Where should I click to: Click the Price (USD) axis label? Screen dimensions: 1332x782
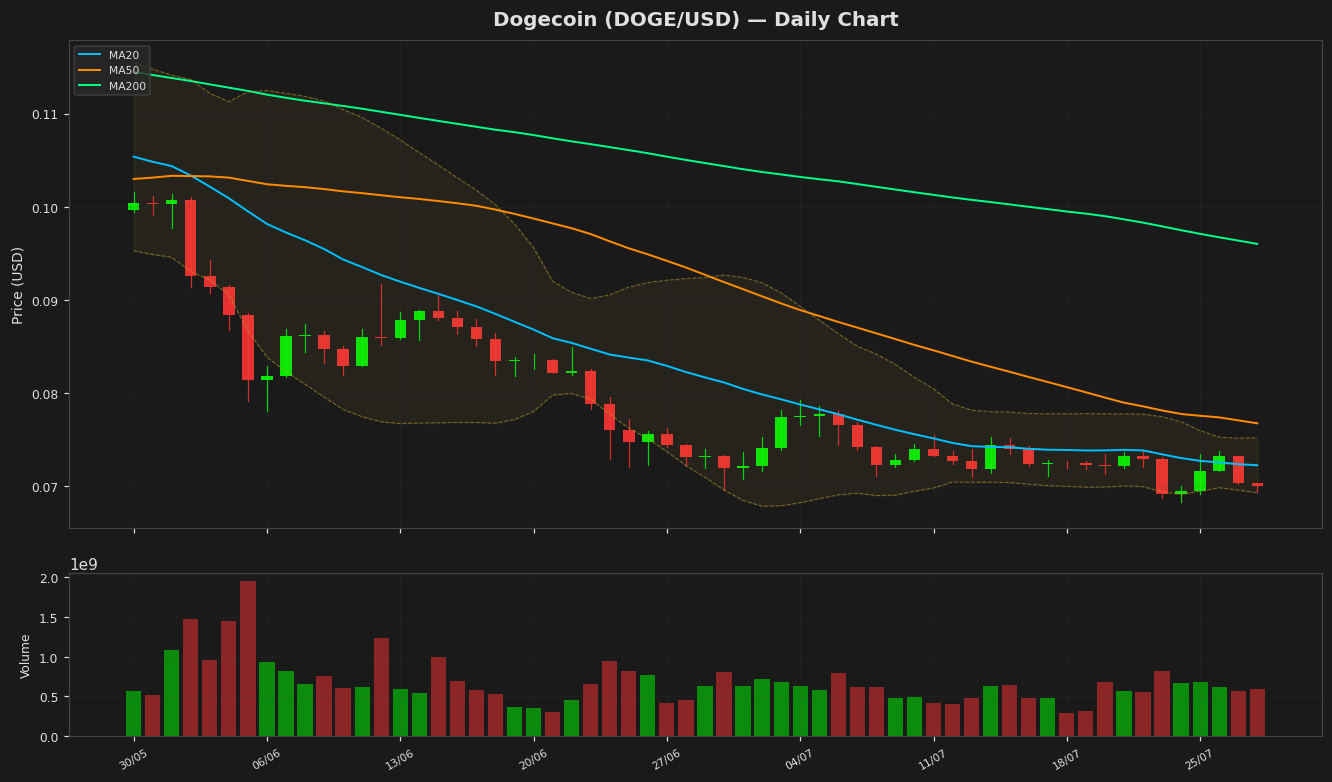[18, 285]
